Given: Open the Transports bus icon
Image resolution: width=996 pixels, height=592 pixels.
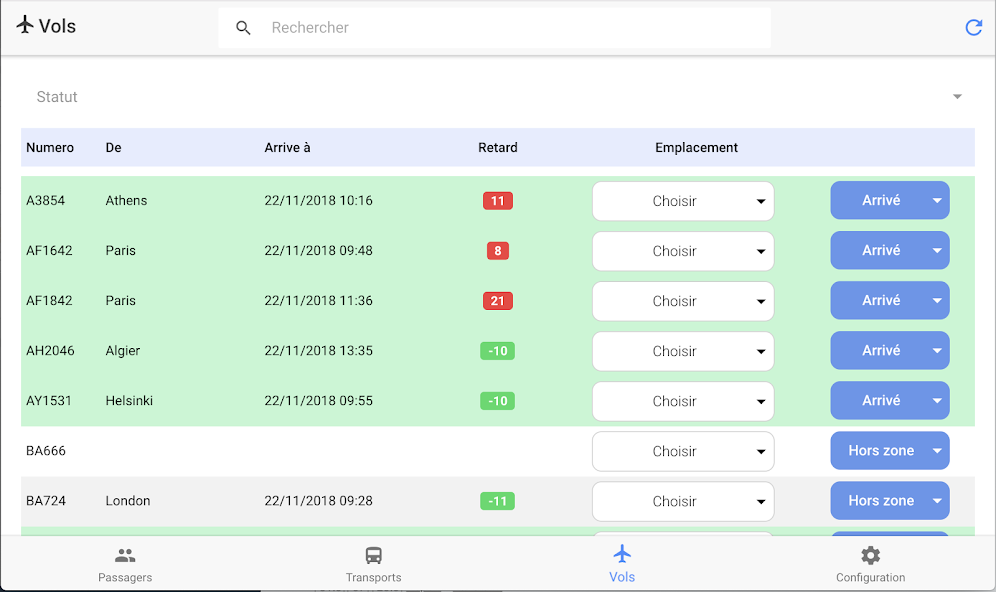Looking at the screenshot, I should click(x=373, y=556).
